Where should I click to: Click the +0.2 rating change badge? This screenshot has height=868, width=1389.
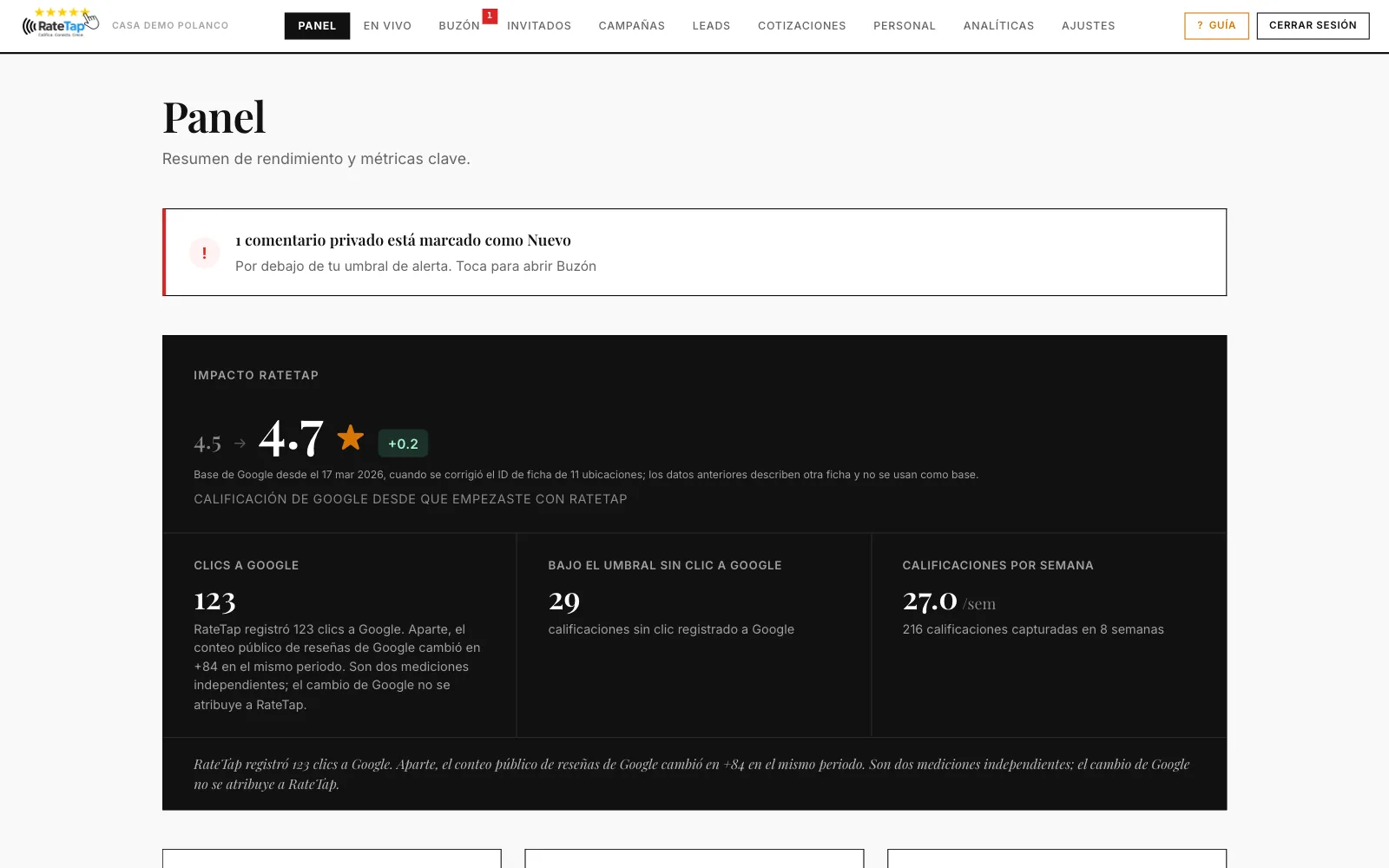403,444
